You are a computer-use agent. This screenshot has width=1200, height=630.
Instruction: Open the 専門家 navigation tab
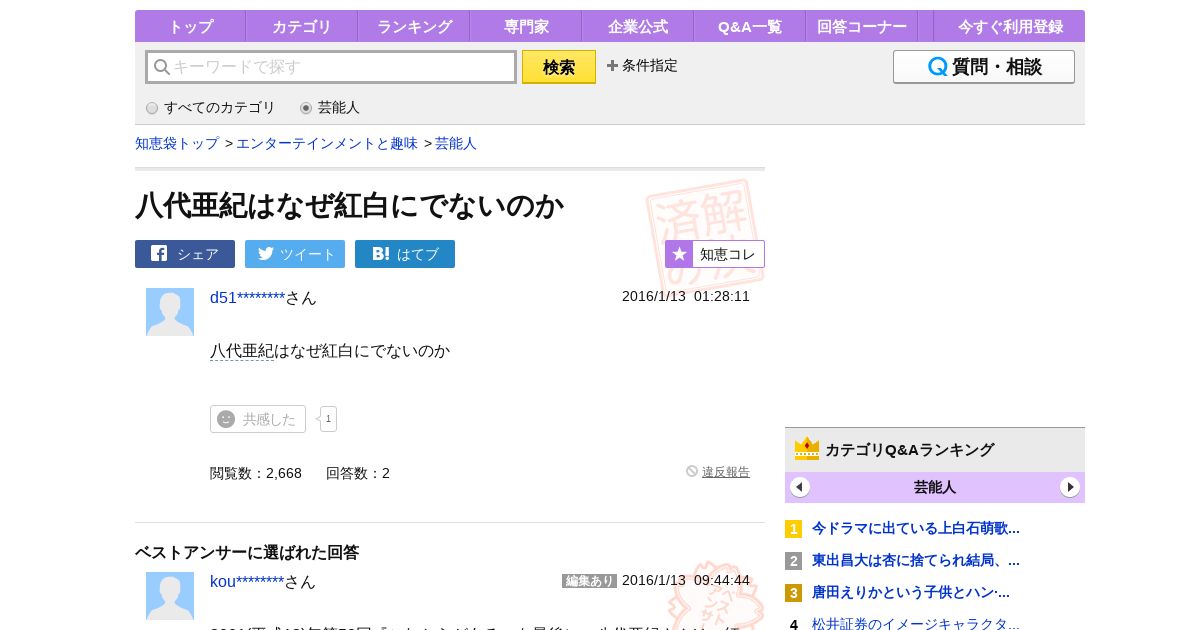pos(526,27)
